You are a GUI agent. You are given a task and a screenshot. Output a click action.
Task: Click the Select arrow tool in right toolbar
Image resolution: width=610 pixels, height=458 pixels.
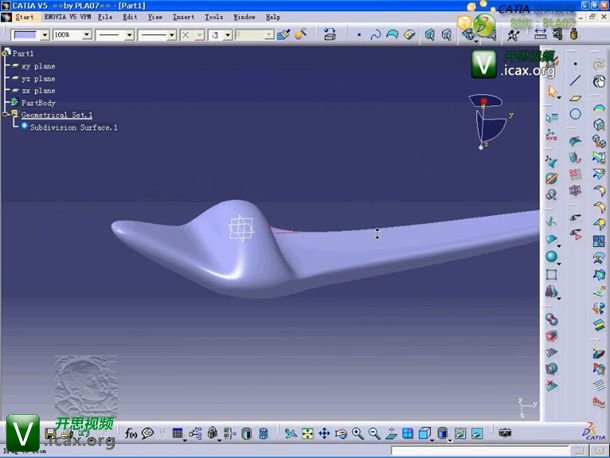[x=552, y=91]
